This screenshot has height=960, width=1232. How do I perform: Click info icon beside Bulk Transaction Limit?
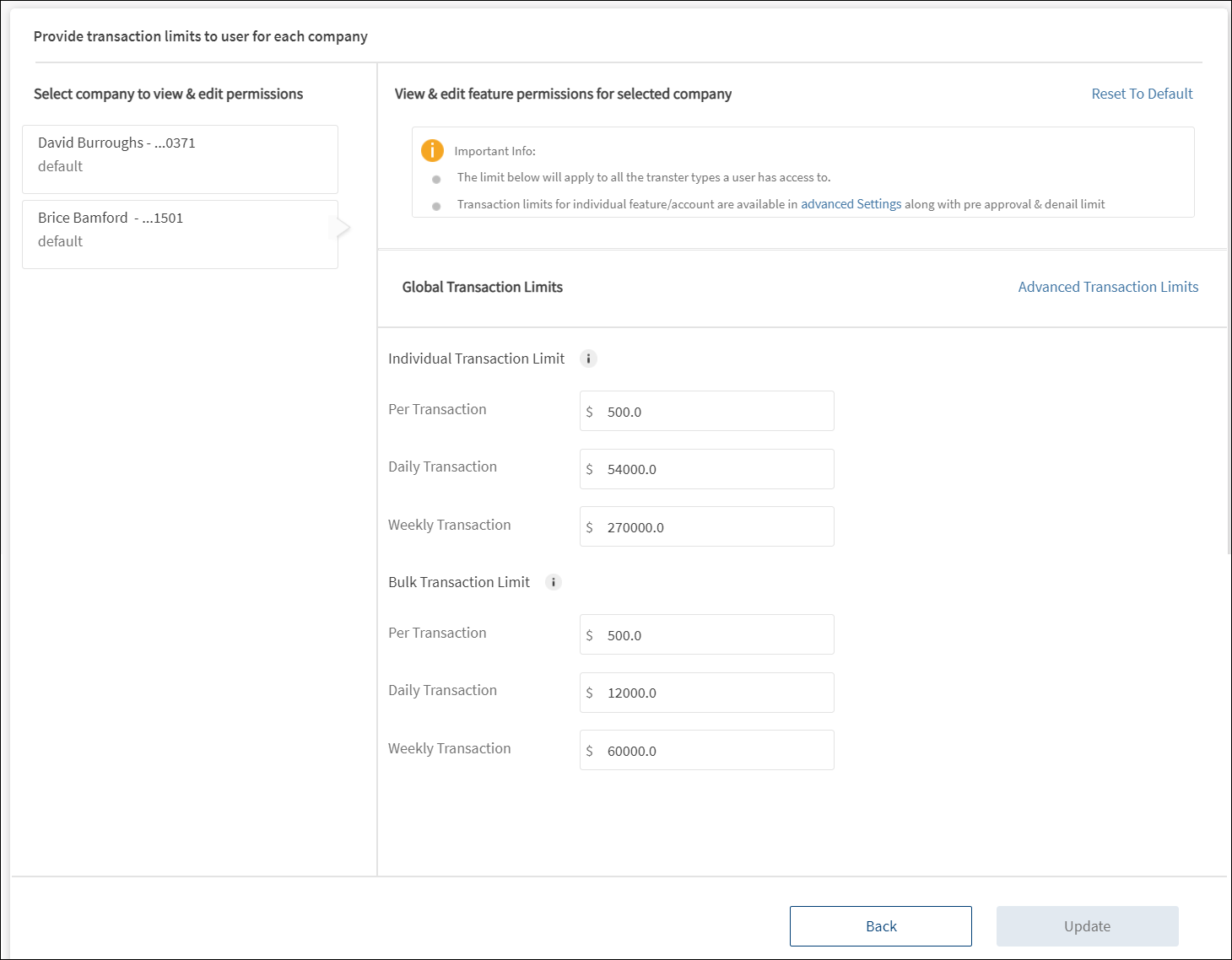554,582
